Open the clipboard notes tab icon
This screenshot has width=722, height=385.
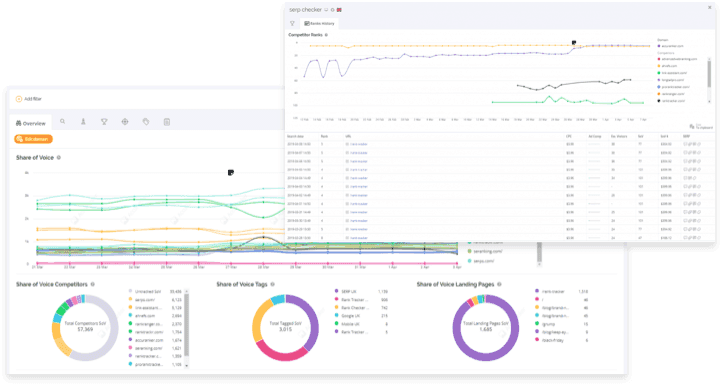(x=167, y=122)
